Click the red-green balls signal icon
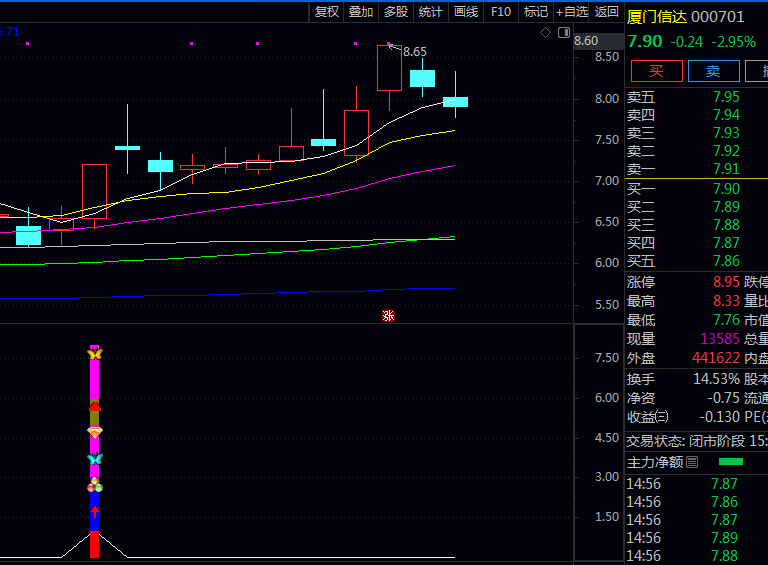Viewport: 768px width, 565px height. click(95, 486)
